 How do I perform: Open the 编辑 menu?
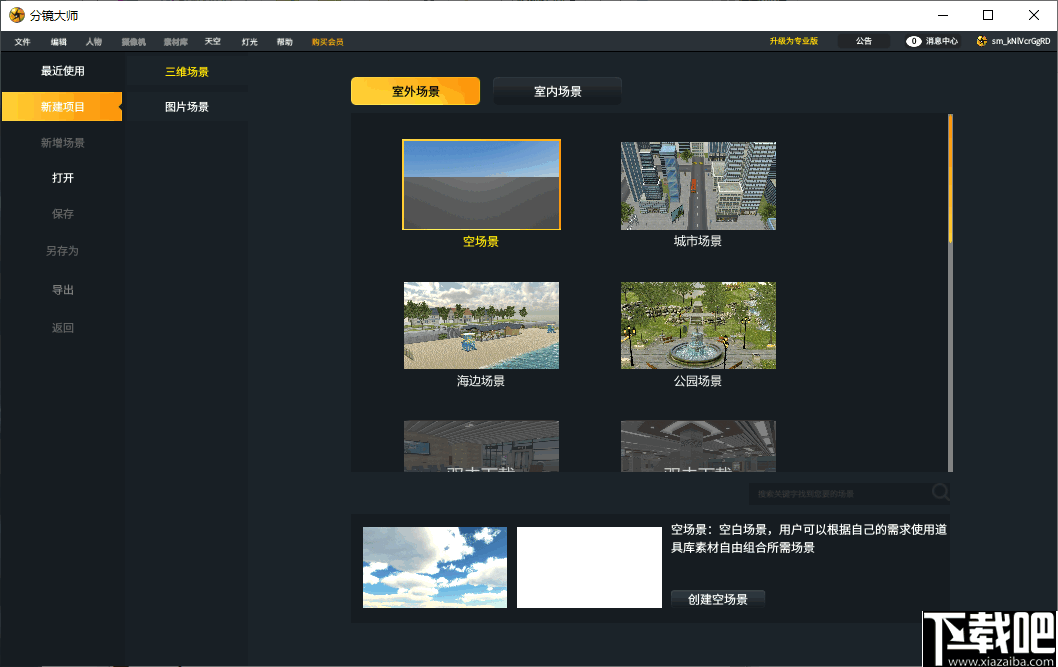point(59,42)
